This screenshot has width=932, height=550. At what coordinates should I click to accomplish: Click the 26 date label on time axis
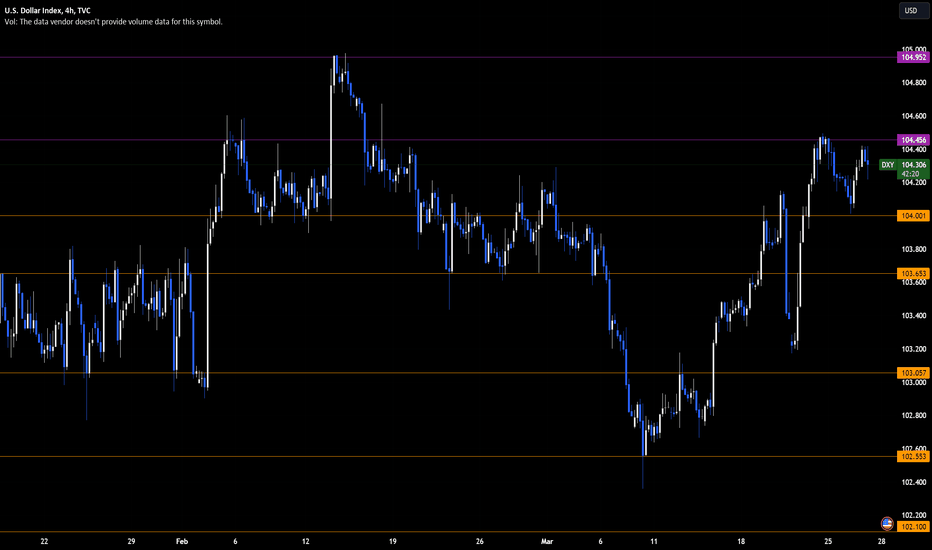[x=480, y=542]
